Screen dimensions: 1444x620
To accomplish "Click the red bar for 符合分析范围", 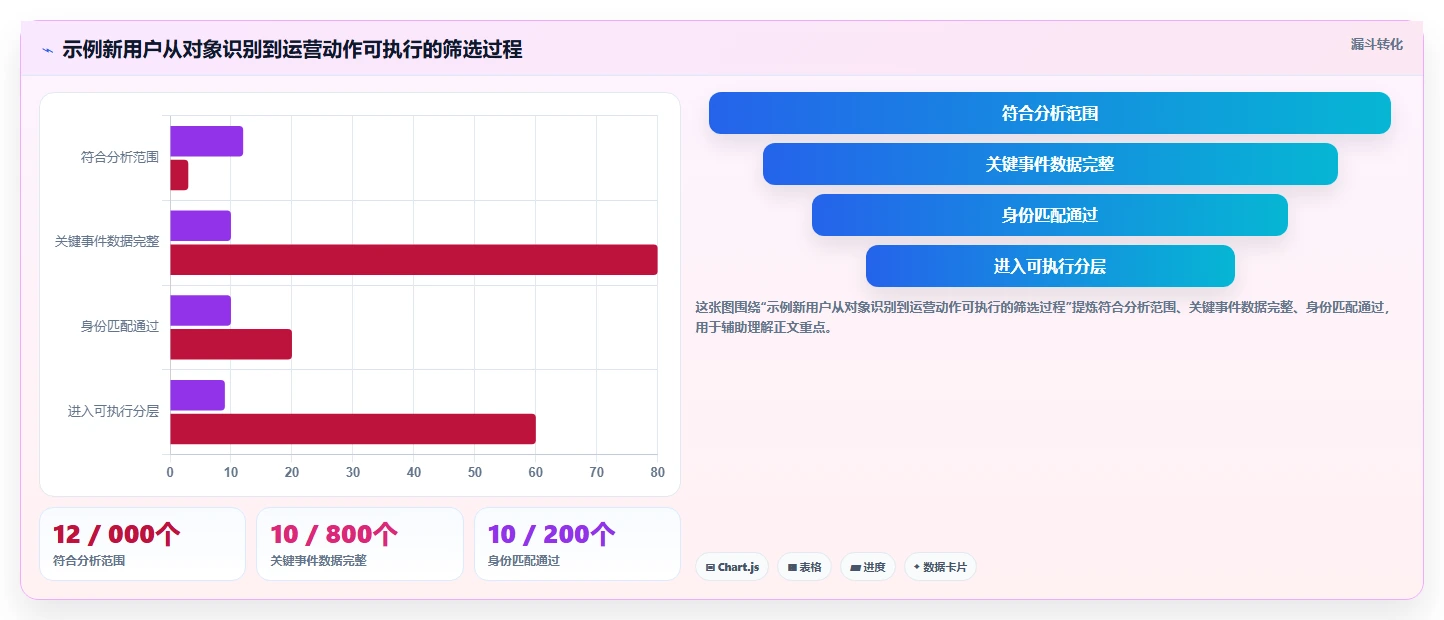I will [179, 175].
